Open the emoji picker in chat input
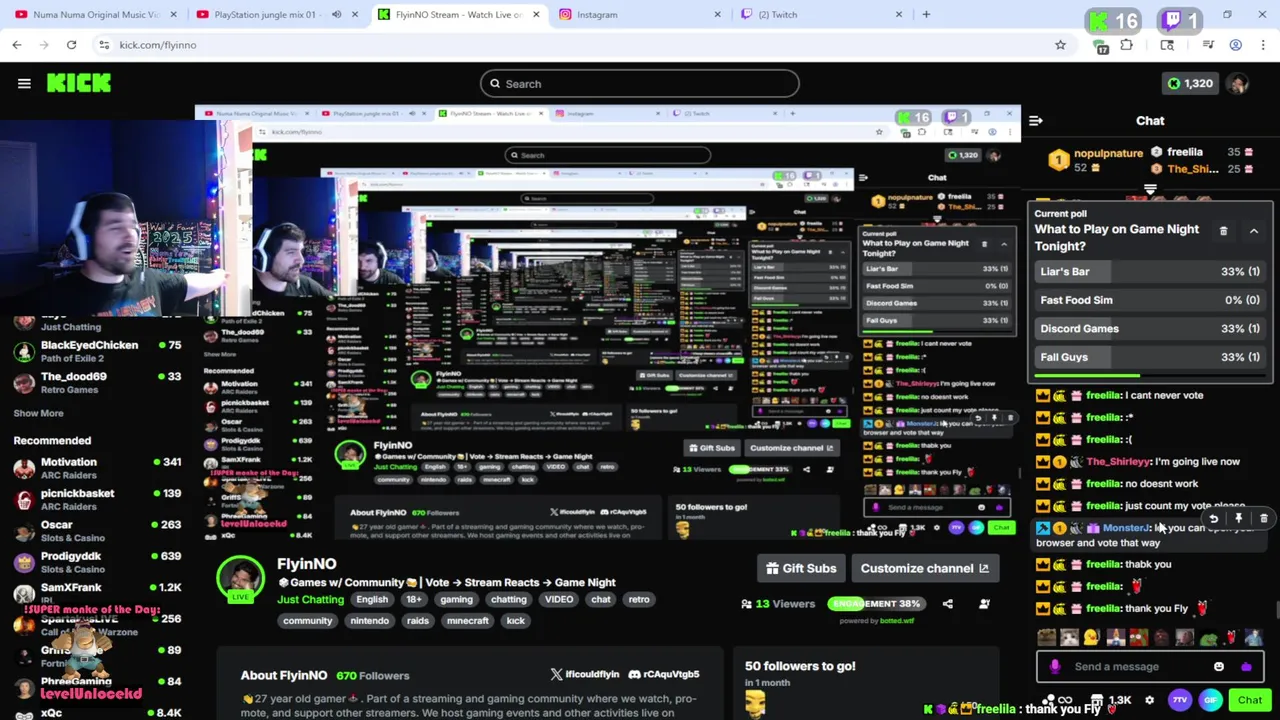Viewport: 1280px width, 720px height. coord(1219,667)
